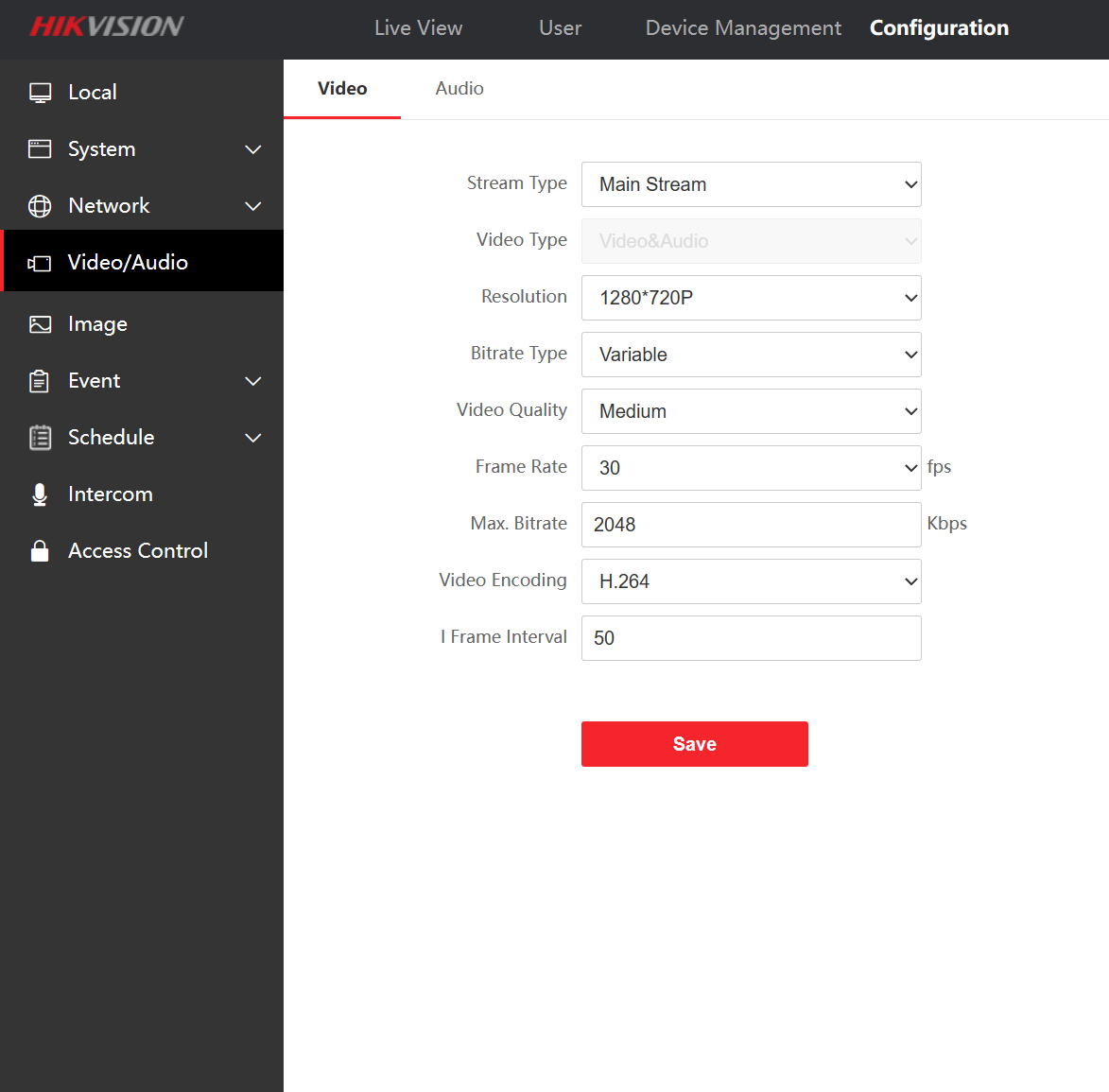Image resolution: width=1109 pixels, height=1092 pixels.
Task: Switch to the Audio tab
Action: [459, 89]
